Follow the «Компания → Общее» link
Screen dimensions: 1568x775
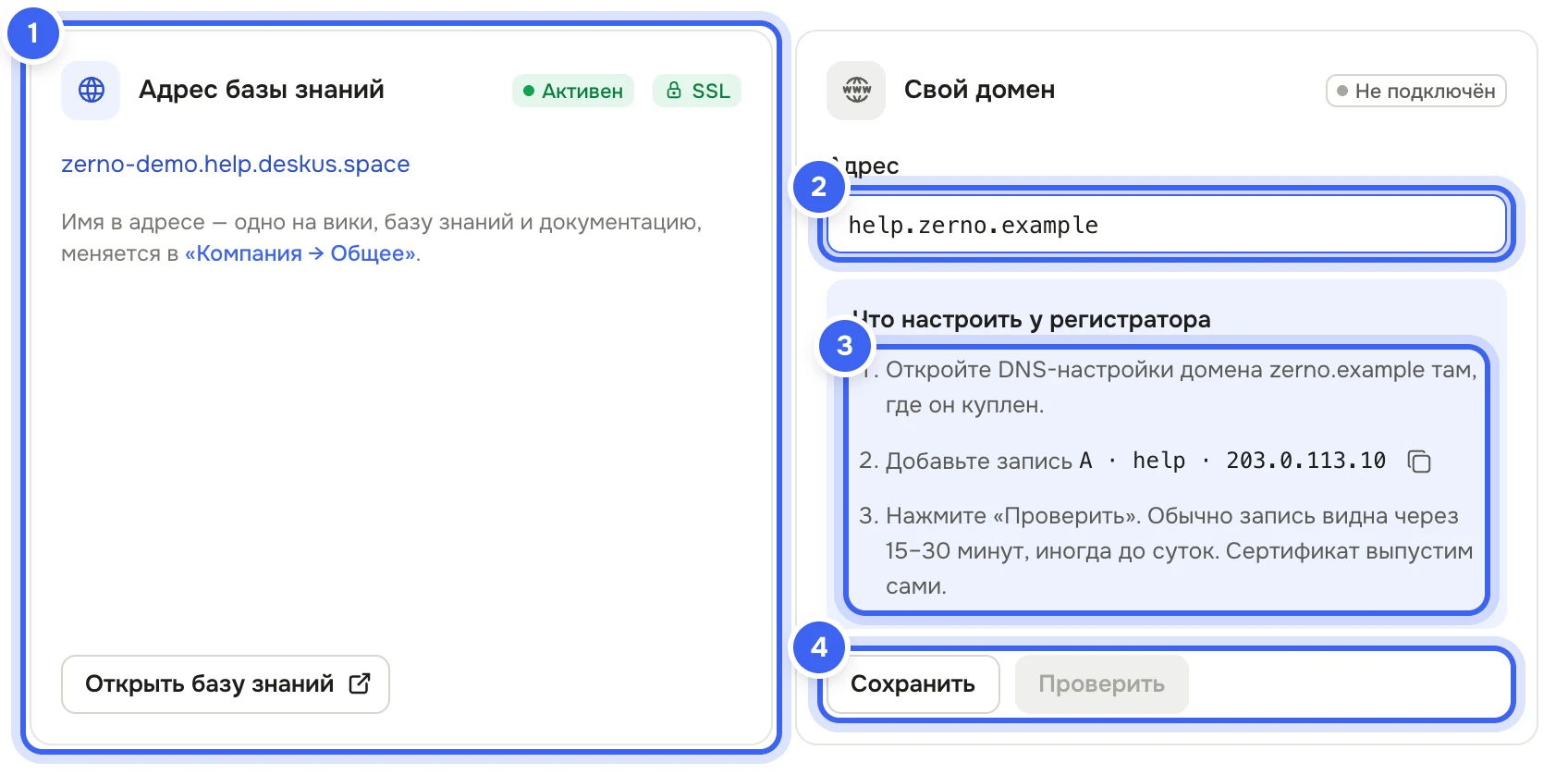300,253
